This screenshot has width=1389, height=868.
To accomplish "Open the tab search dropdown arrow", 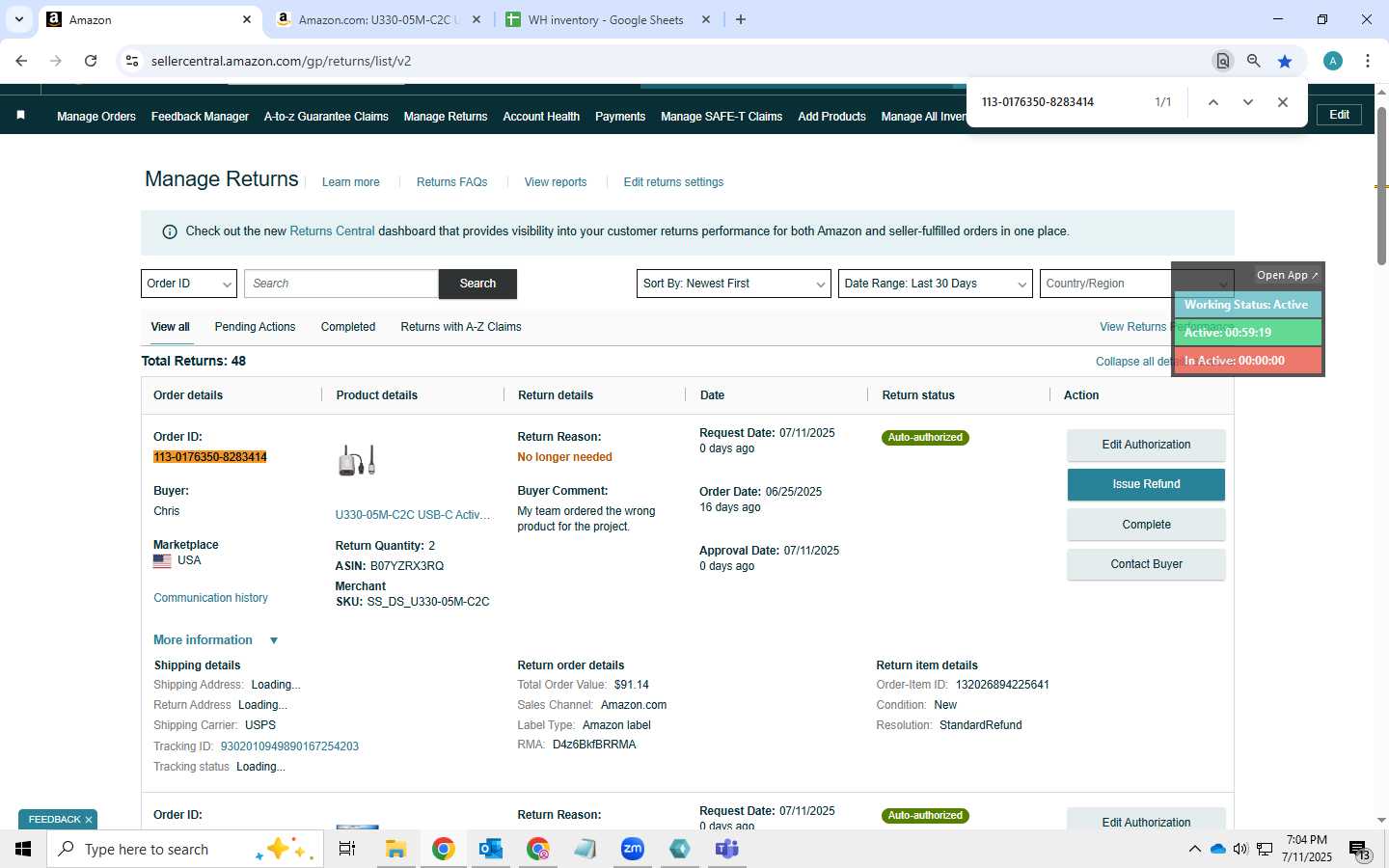I will [19, 19].
